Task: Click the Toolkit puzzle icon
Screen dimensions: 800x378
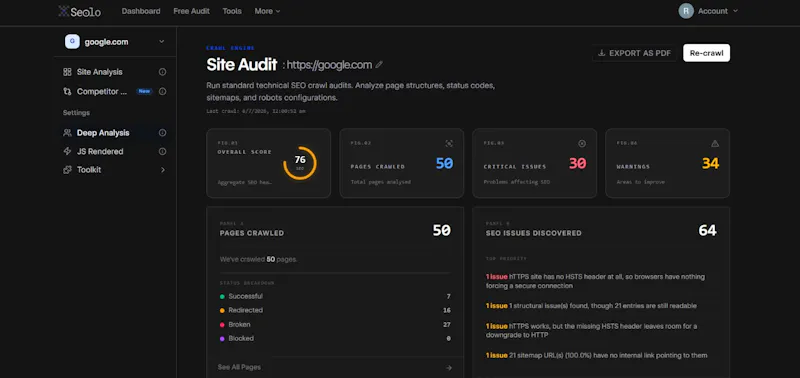Action: (67, 170)
